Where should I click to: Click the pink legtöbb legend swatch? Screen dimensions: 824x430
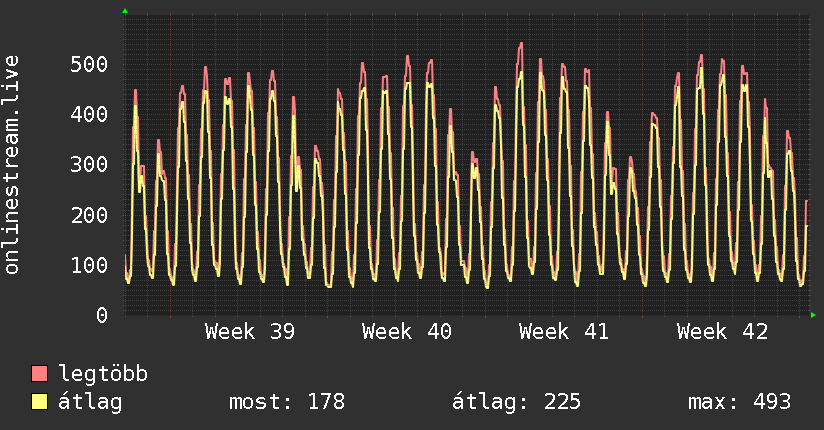[39, 373]
